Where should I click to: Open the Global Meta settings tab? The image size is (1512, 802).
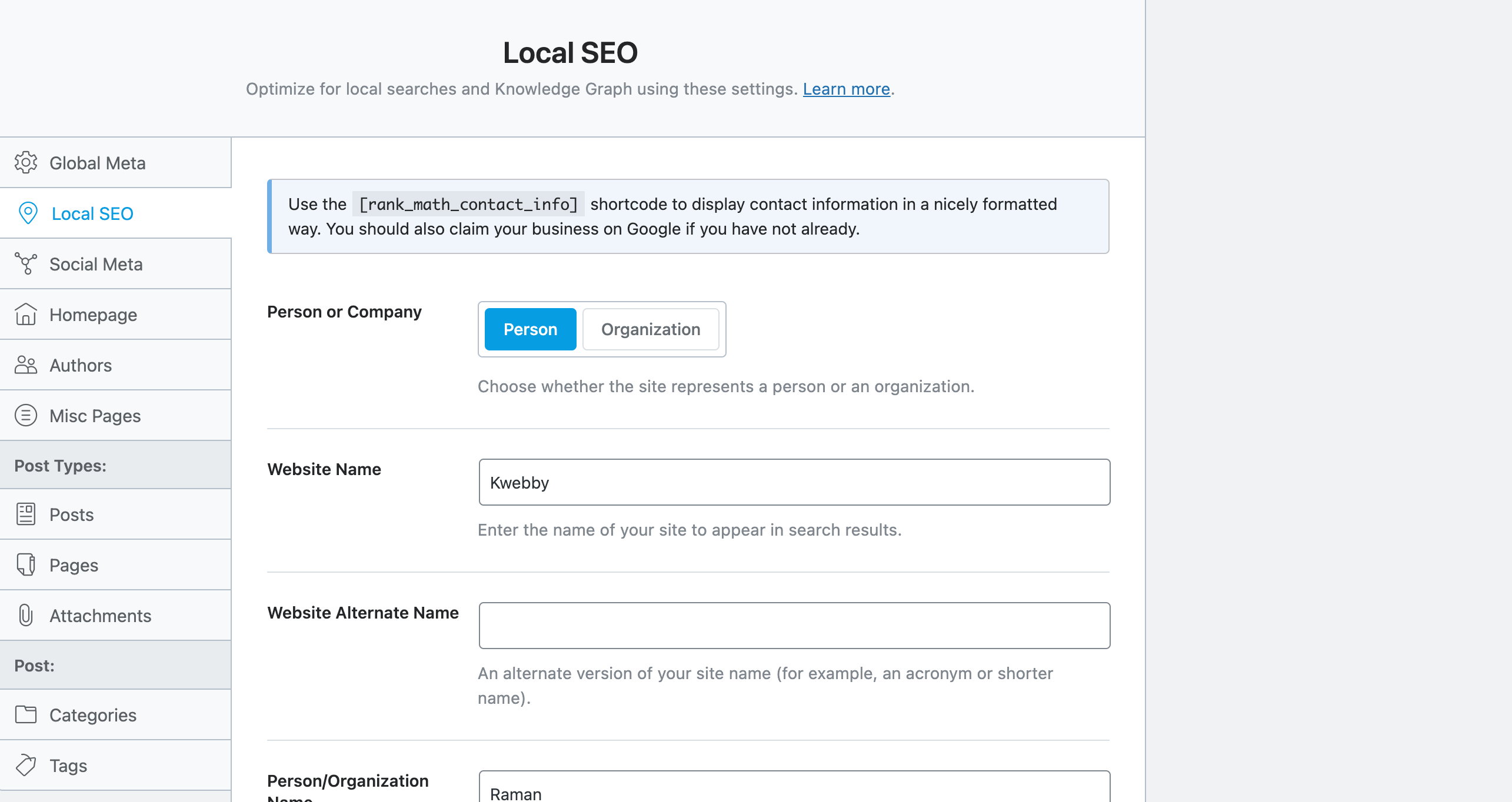point(115,163)
